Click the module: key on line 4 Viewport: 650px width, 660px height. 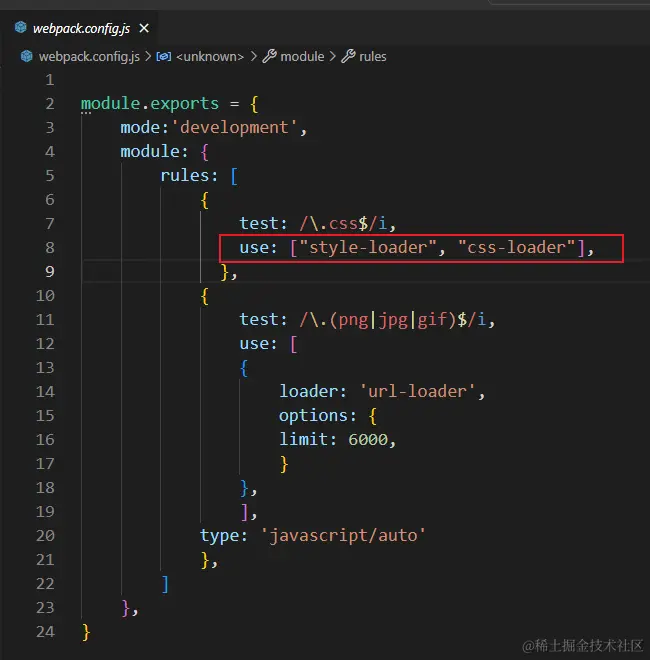click(x=154, y=152)
